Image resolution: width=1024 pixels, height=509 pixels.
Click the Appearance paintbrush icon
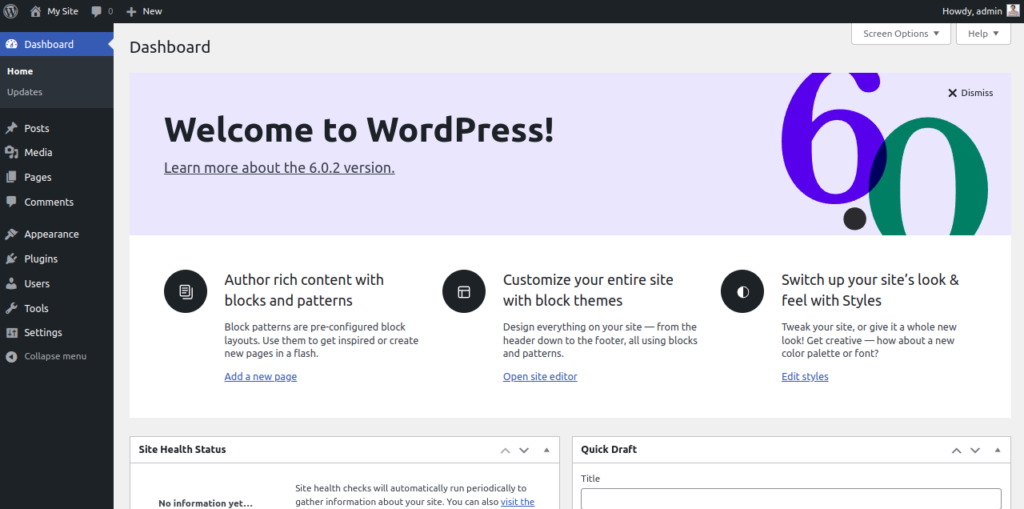[x=11, y=234]
